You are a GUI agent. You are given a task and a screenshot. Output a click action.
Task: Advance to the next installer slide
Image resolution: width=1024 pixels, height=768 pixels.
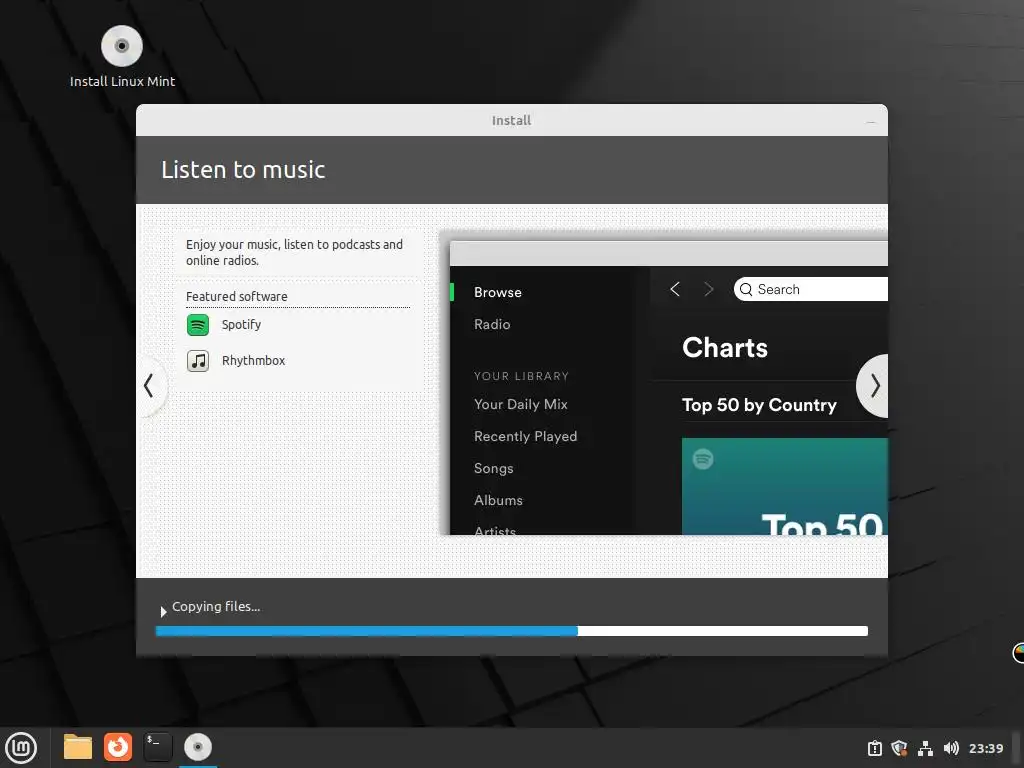(874, 386)
